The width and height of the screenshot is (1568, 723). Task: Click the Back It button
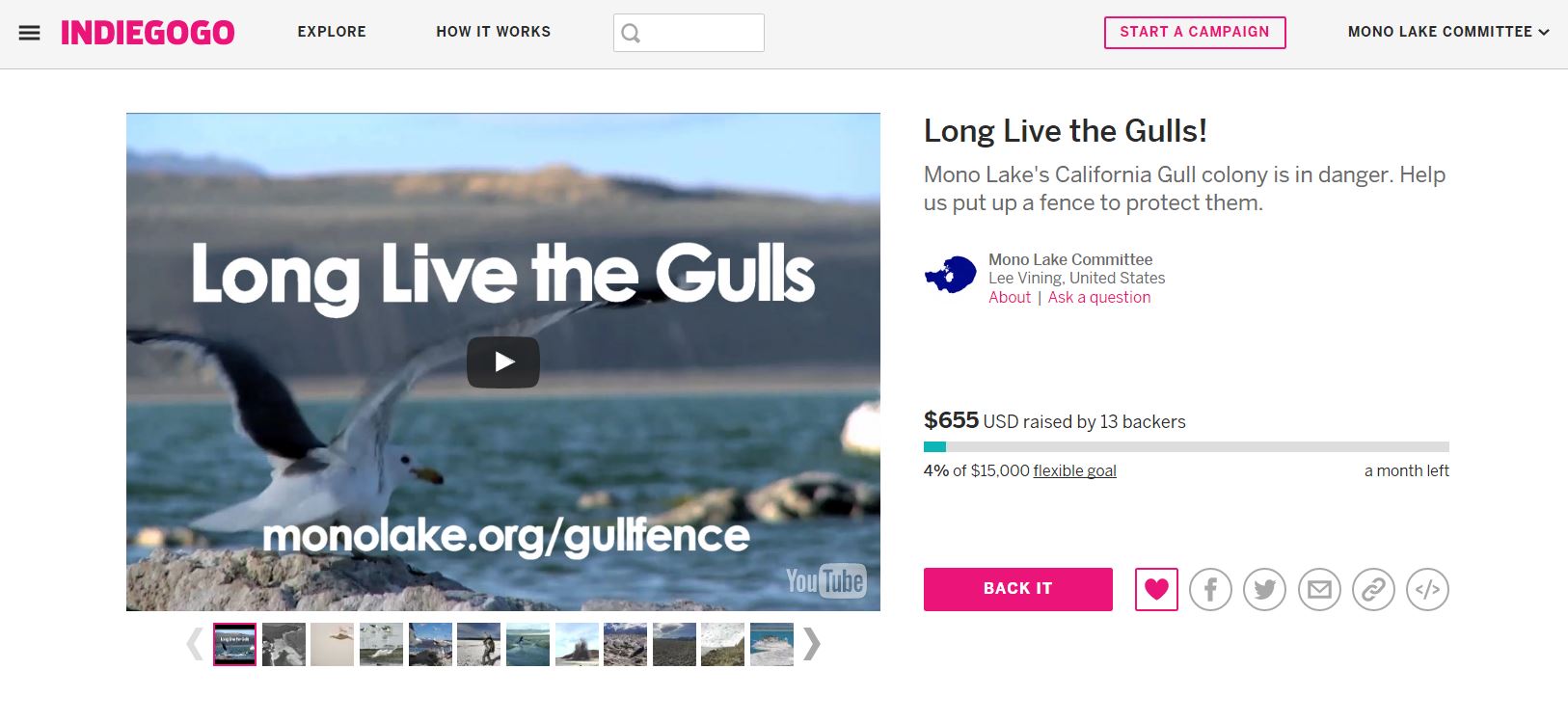pyautogui.click(x=1018, y=589)
